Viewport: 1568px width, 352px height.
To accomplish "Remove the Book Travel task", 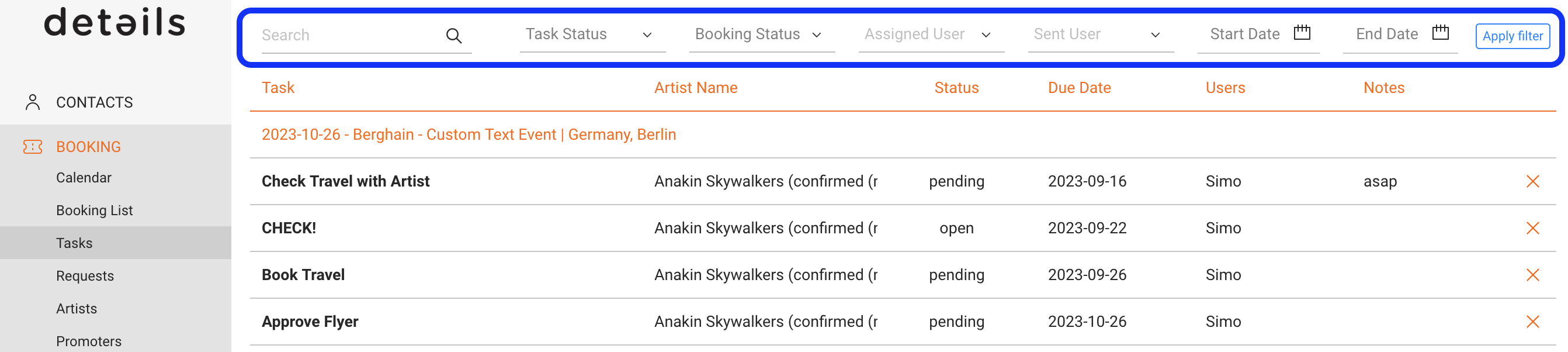I will coord(1532,275).
